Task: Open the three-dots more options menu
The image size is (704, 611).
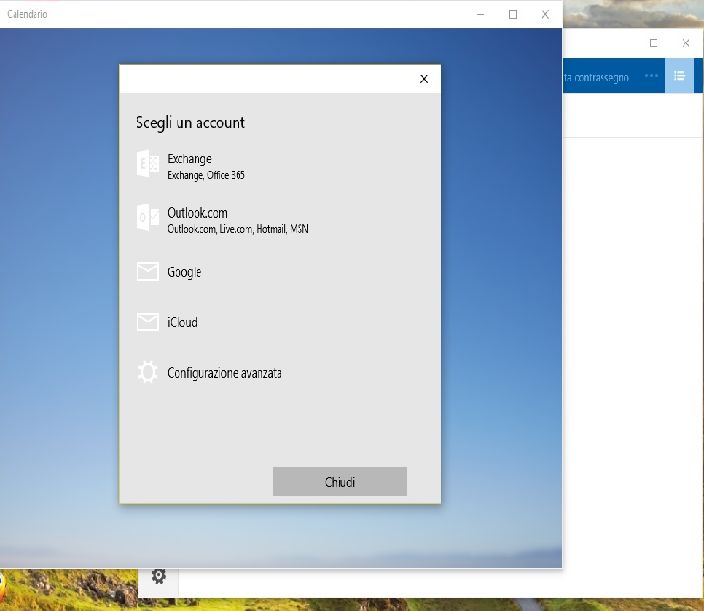Action: point(652,76)
